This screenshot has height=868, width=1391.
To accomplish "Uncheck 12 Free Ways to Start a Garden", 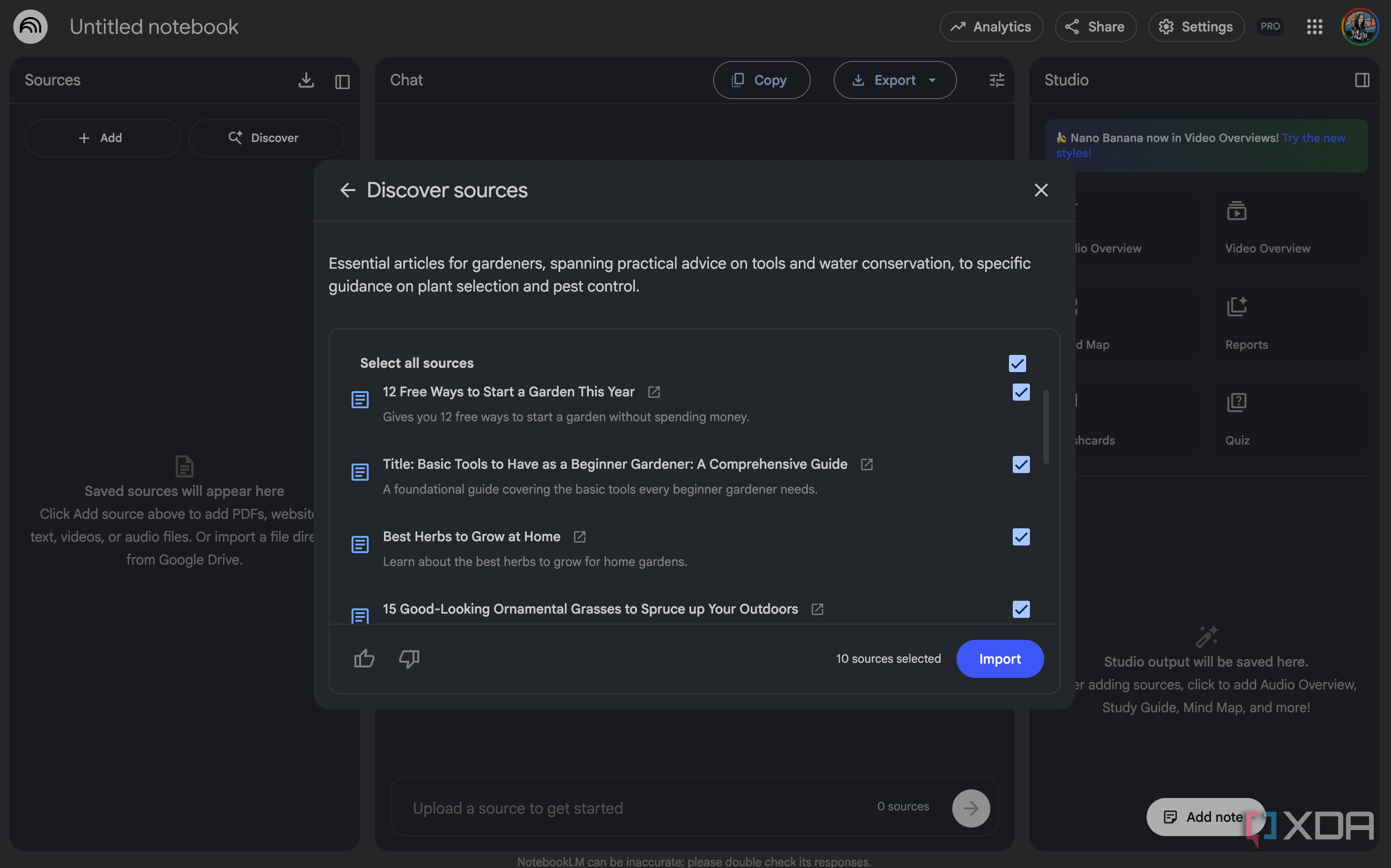I will [1021, 392].
